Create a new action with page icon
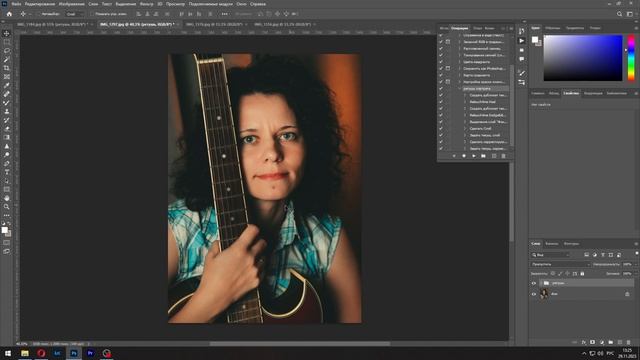 494,156
